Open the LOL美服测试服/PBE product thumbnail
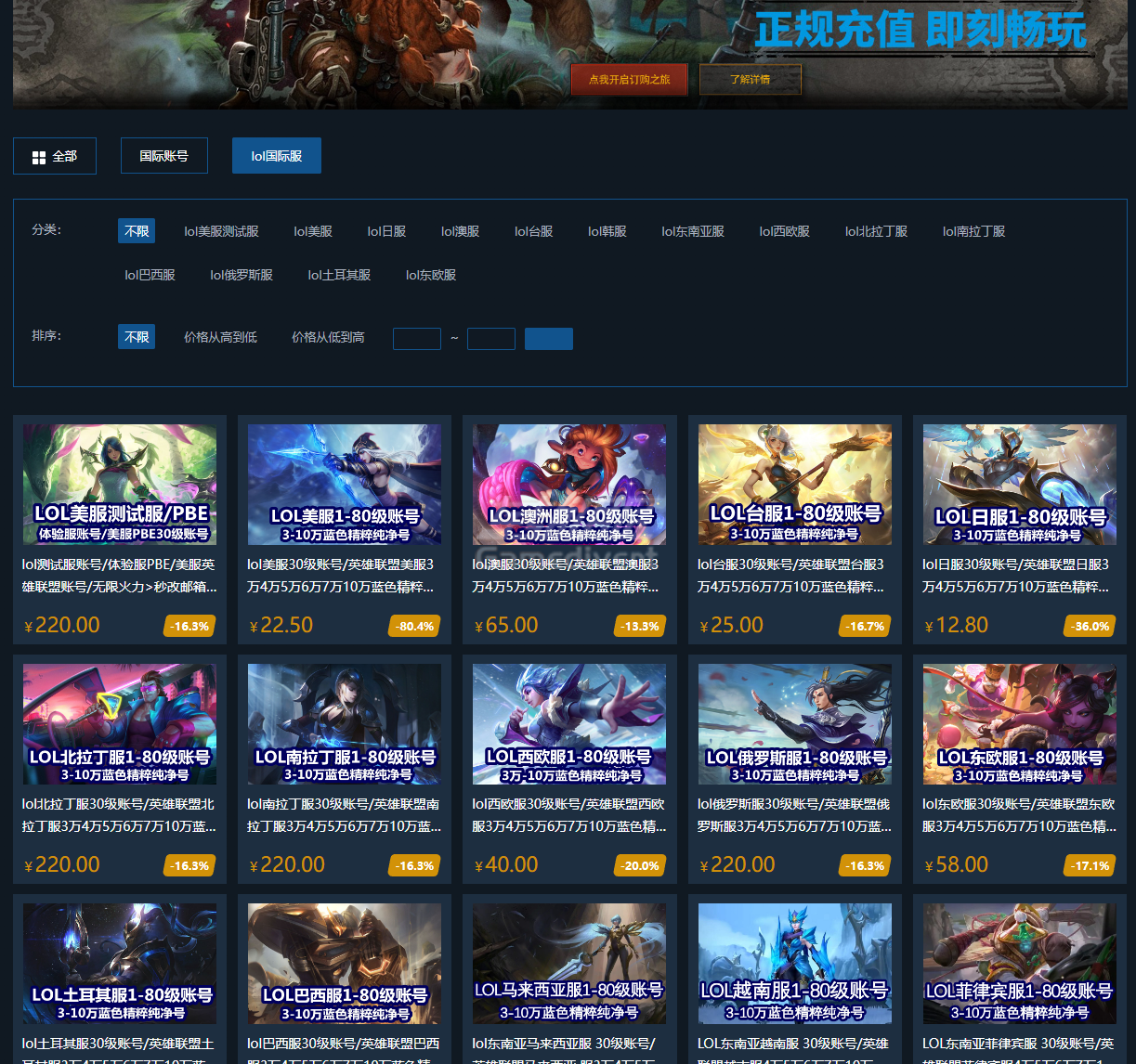Image resolution: width=1136 pixels, height=1064 pixels. click(x=120, y=485)
